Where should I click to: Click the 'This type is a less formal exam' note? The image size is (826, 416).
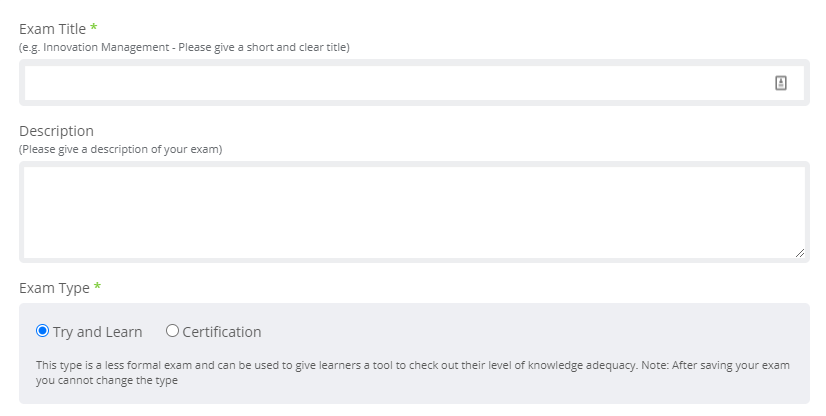tap(412, 365)
